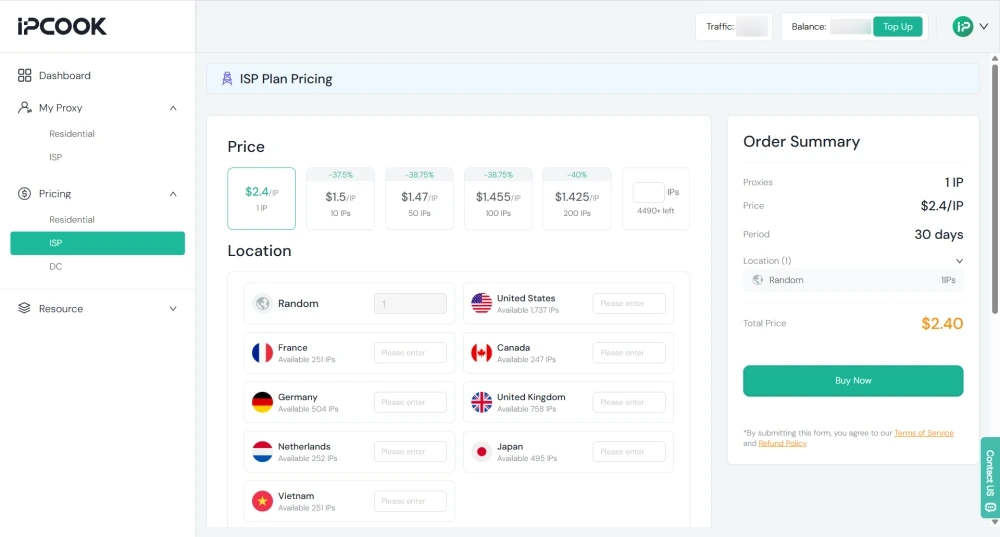The image size is (1000, 537).
Task: Click the Top Up button
Action: (897, 27)
